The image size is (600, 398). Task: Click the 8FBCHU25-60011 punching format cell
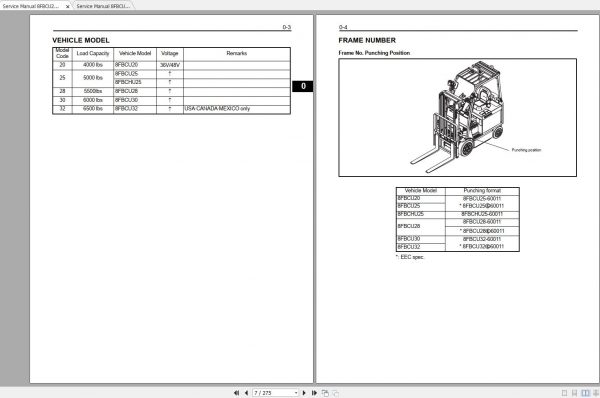(x=482, y=214)
